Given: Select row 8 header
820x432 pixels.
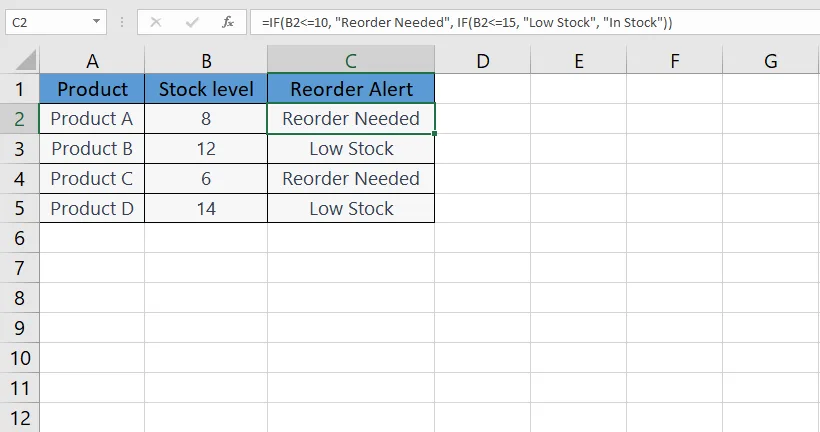Looking at the screenshot, I should 19,298.
